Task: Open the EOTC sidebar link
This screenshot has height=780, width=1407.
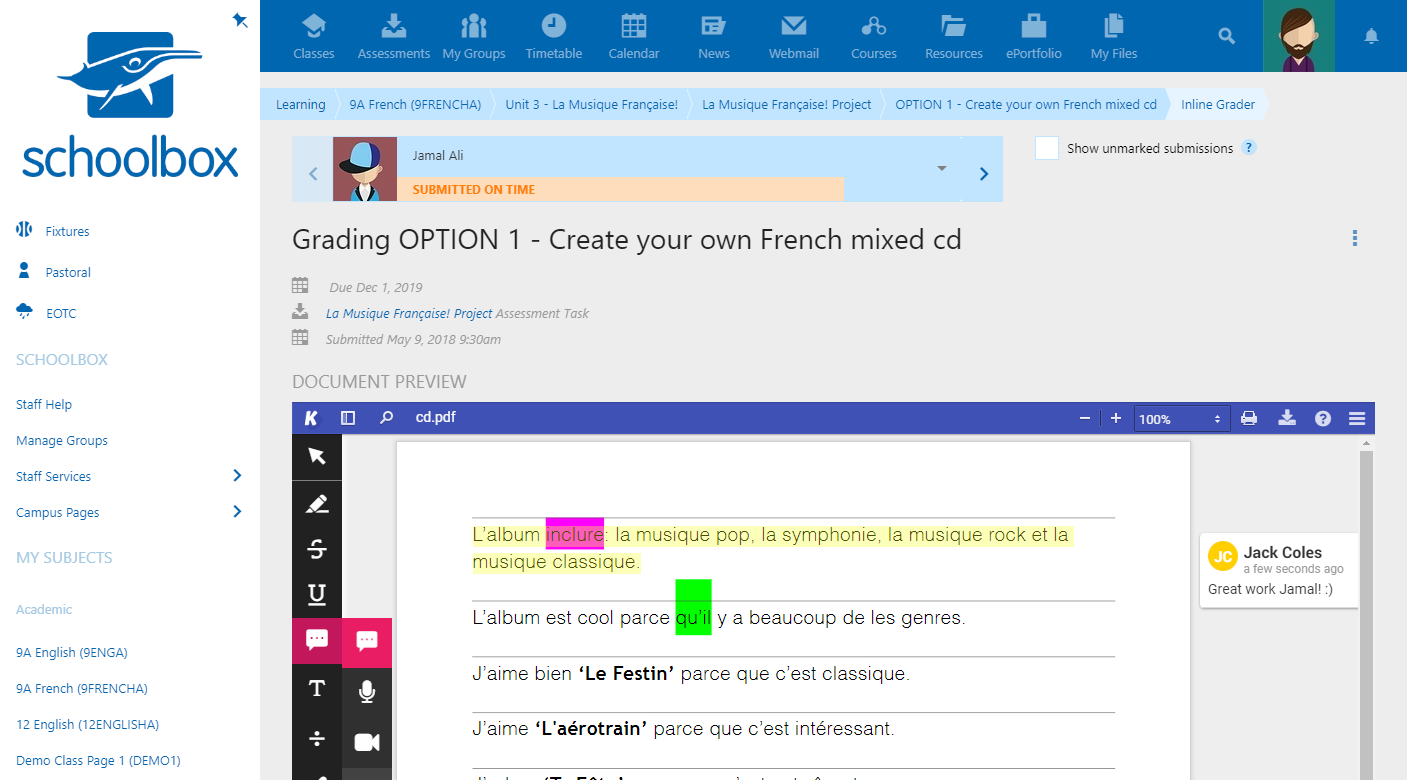Action: [61, 313]
